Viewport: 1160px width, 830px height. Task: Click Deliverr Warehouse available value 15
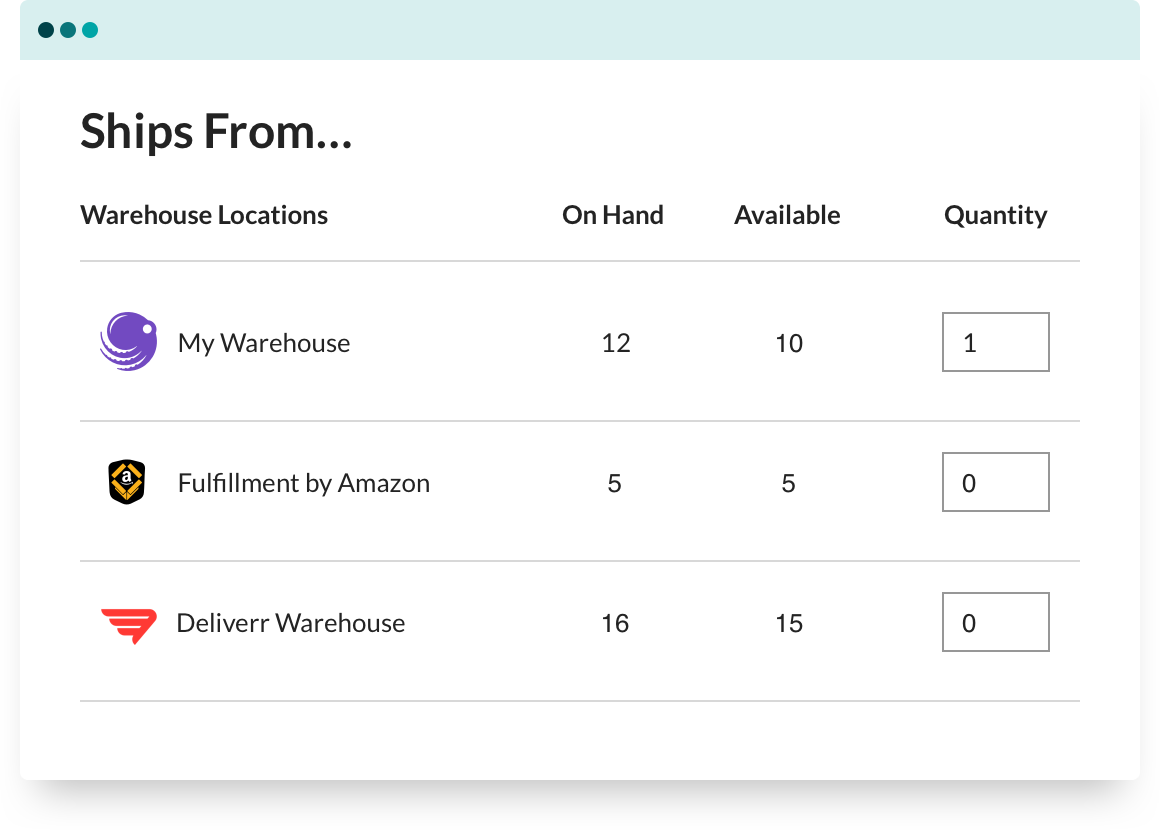(789, 623)
